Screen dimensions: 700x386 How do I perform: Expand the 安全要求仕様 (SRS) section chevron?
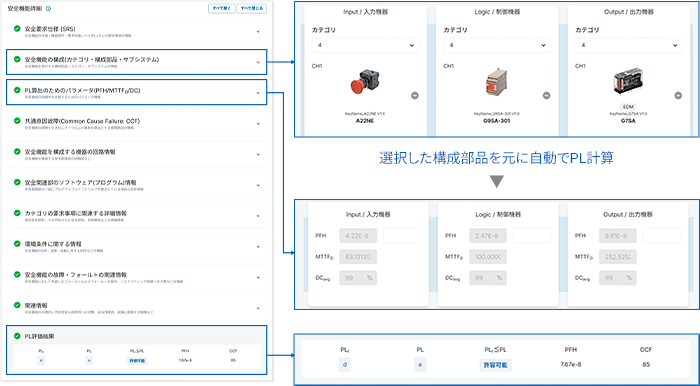(258, 31)
